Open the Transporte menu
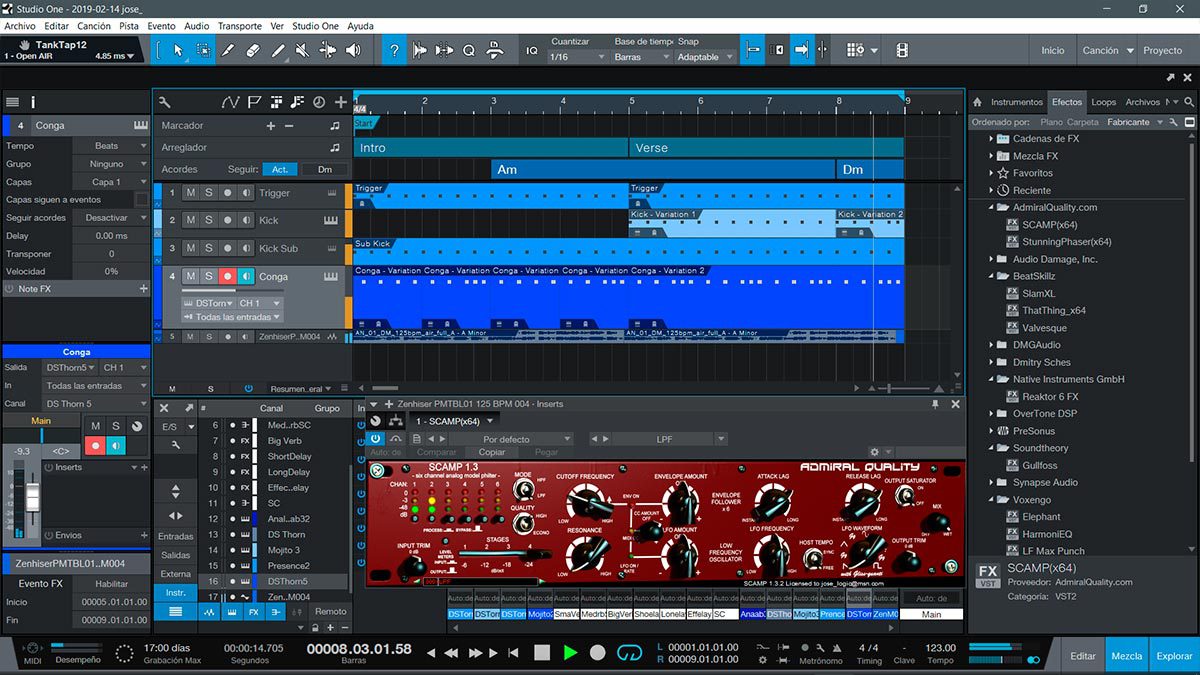This screenshot has width=1200, height=675. click(240, 26)
